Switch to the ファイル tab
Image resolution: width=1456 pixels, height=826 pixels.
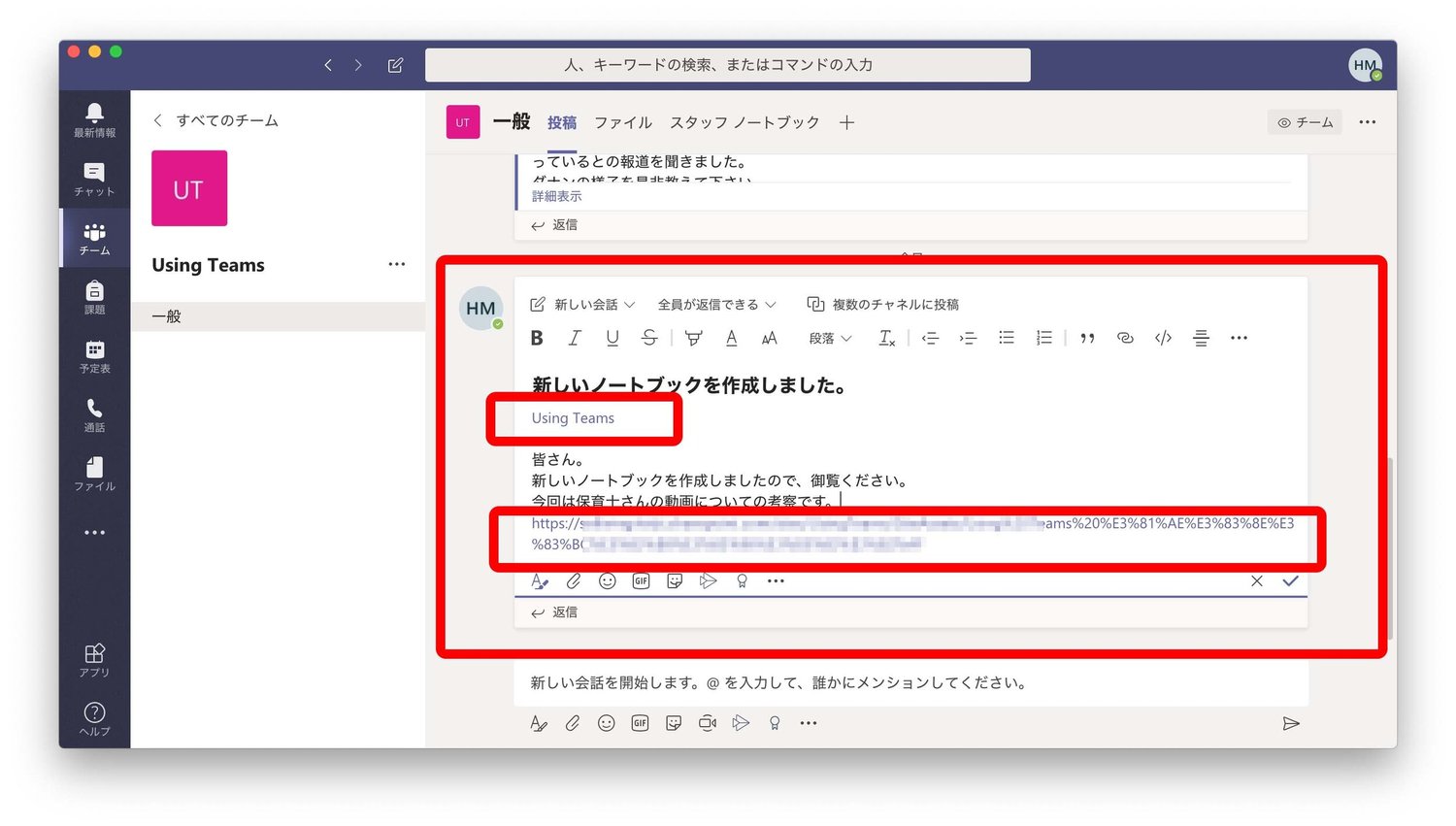point(622,122)
